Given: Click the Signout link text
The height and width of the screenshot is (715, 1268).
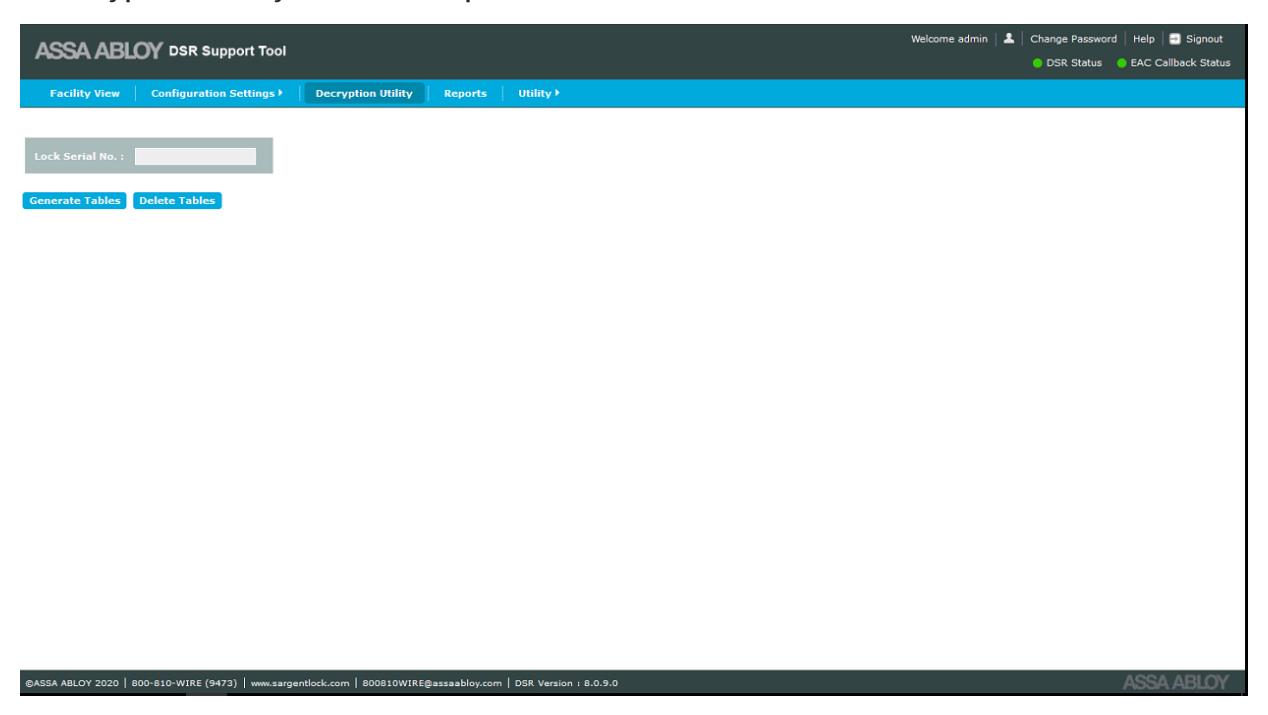Looking at the screenshot, I should coord(1205,39).
